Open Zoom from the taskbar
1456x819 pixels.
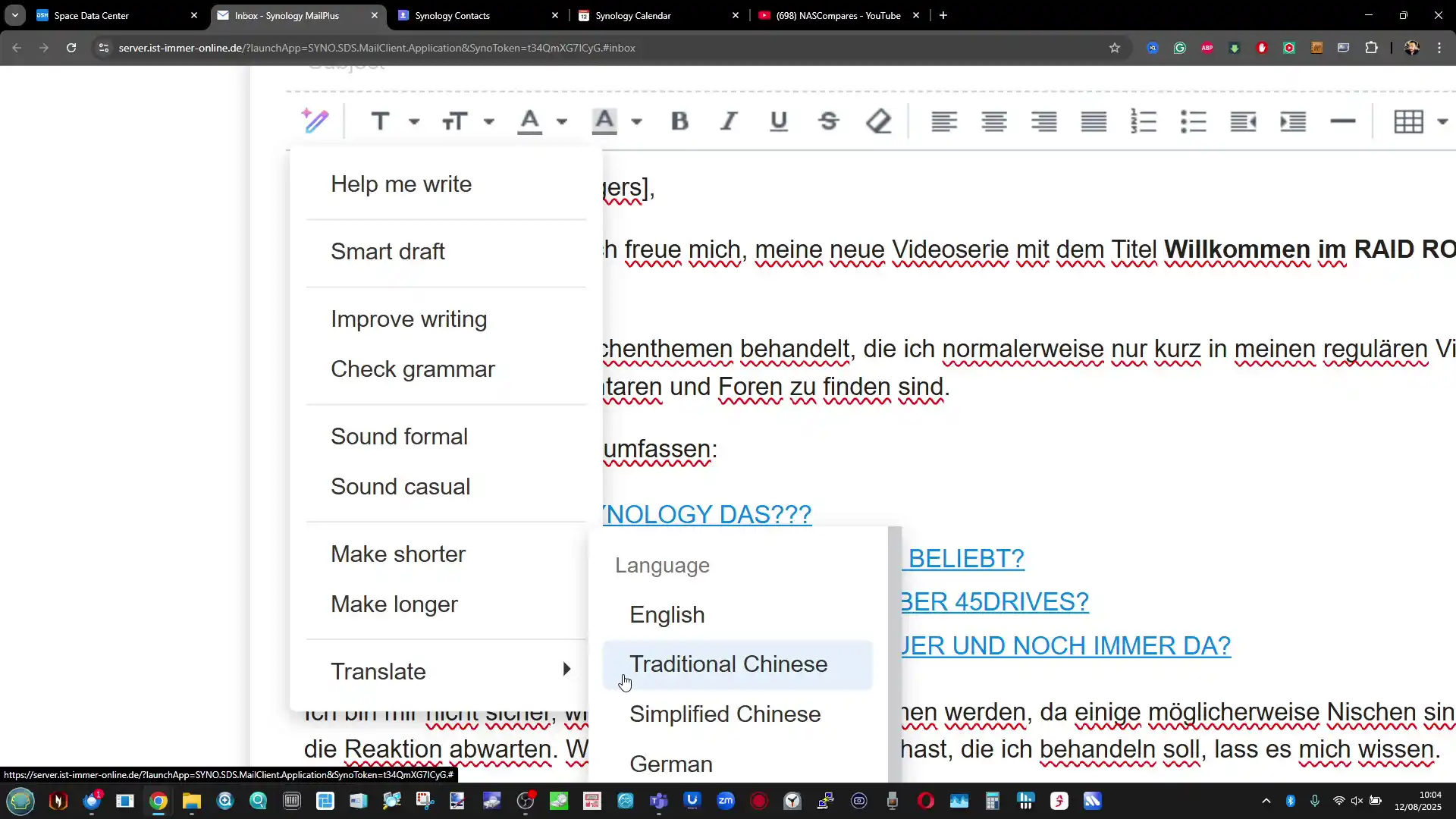pos(726,801)
